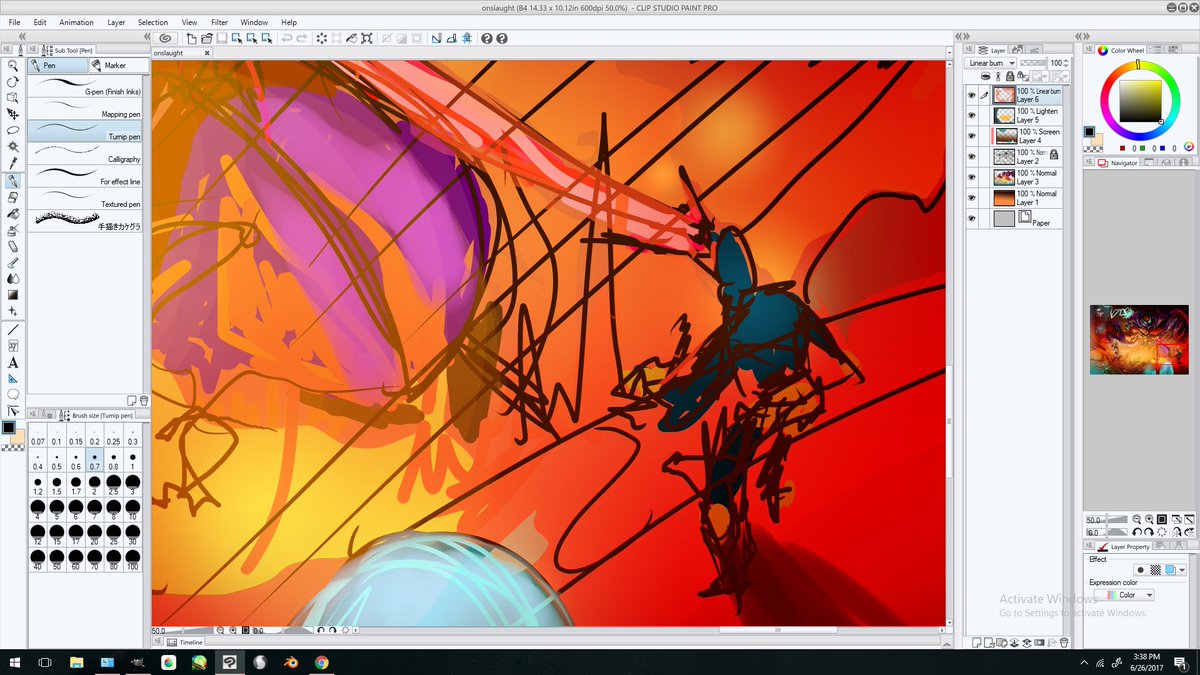Click the New file icon
The width and height of the screenshot is (1200, 675).
point(192,38)
